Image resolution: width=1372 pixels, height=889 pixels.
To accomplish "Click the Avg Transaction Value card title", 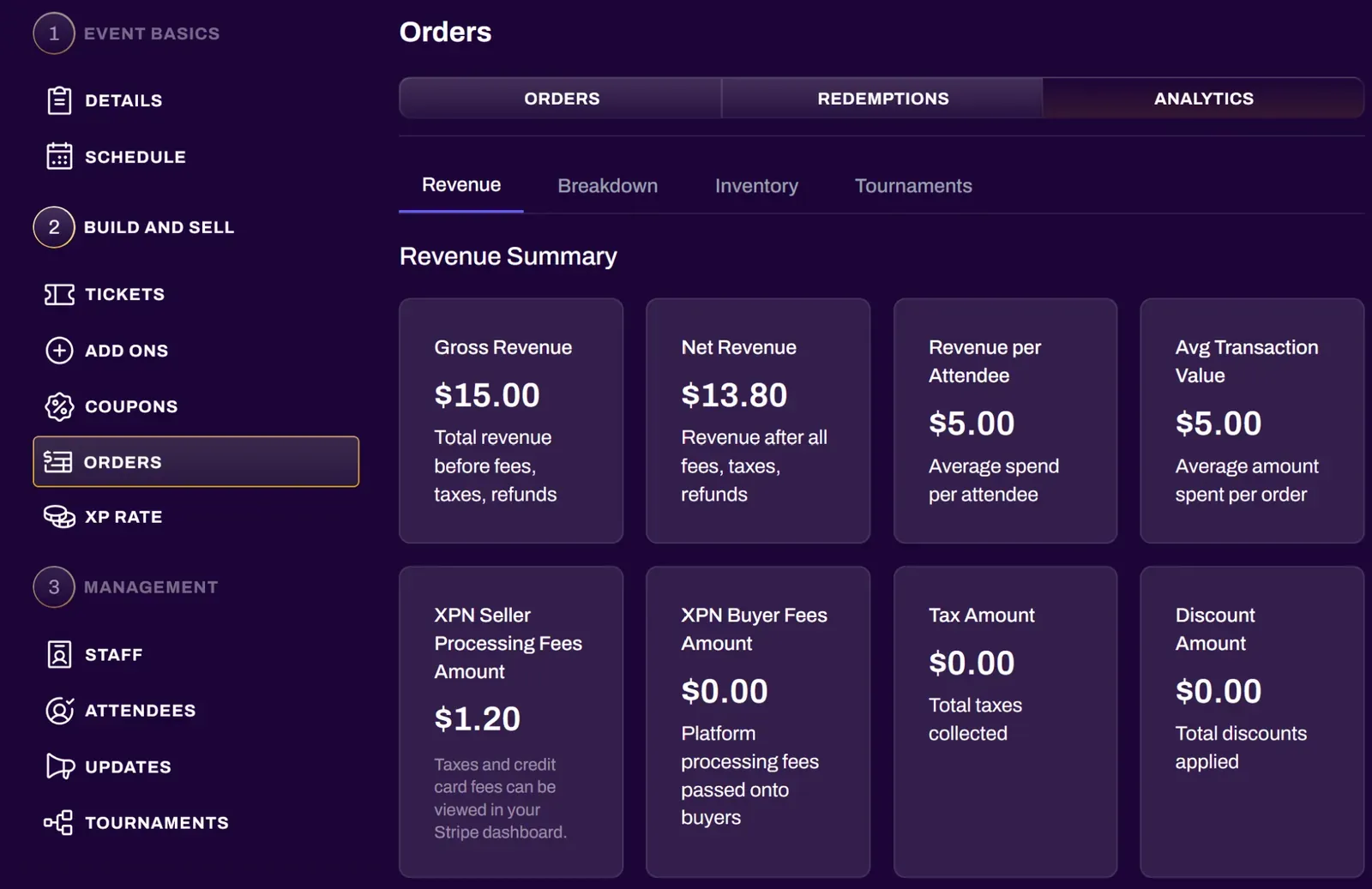I will point(1247,361).
